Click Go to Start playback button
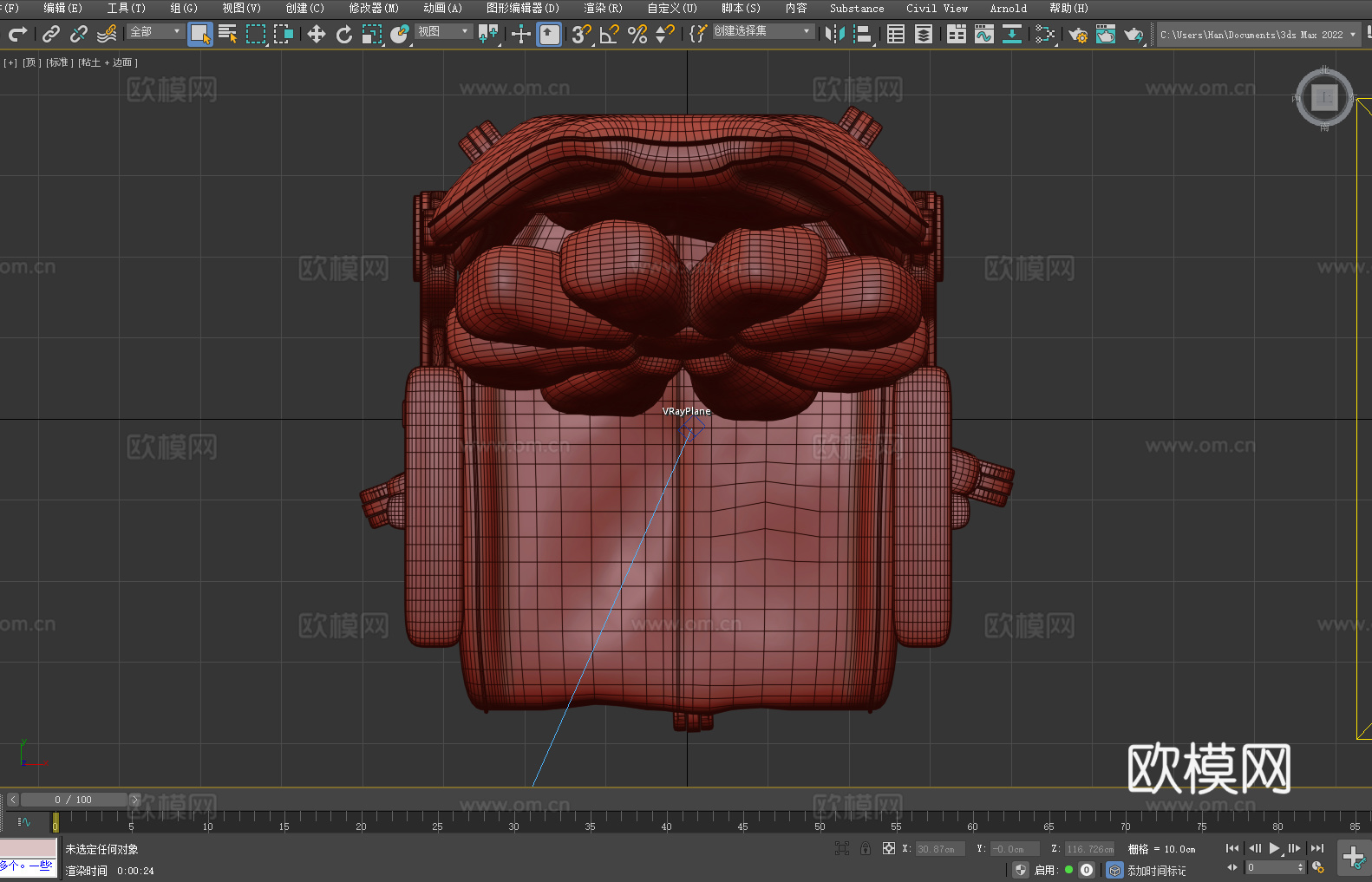 click(x=1232, y=848)
